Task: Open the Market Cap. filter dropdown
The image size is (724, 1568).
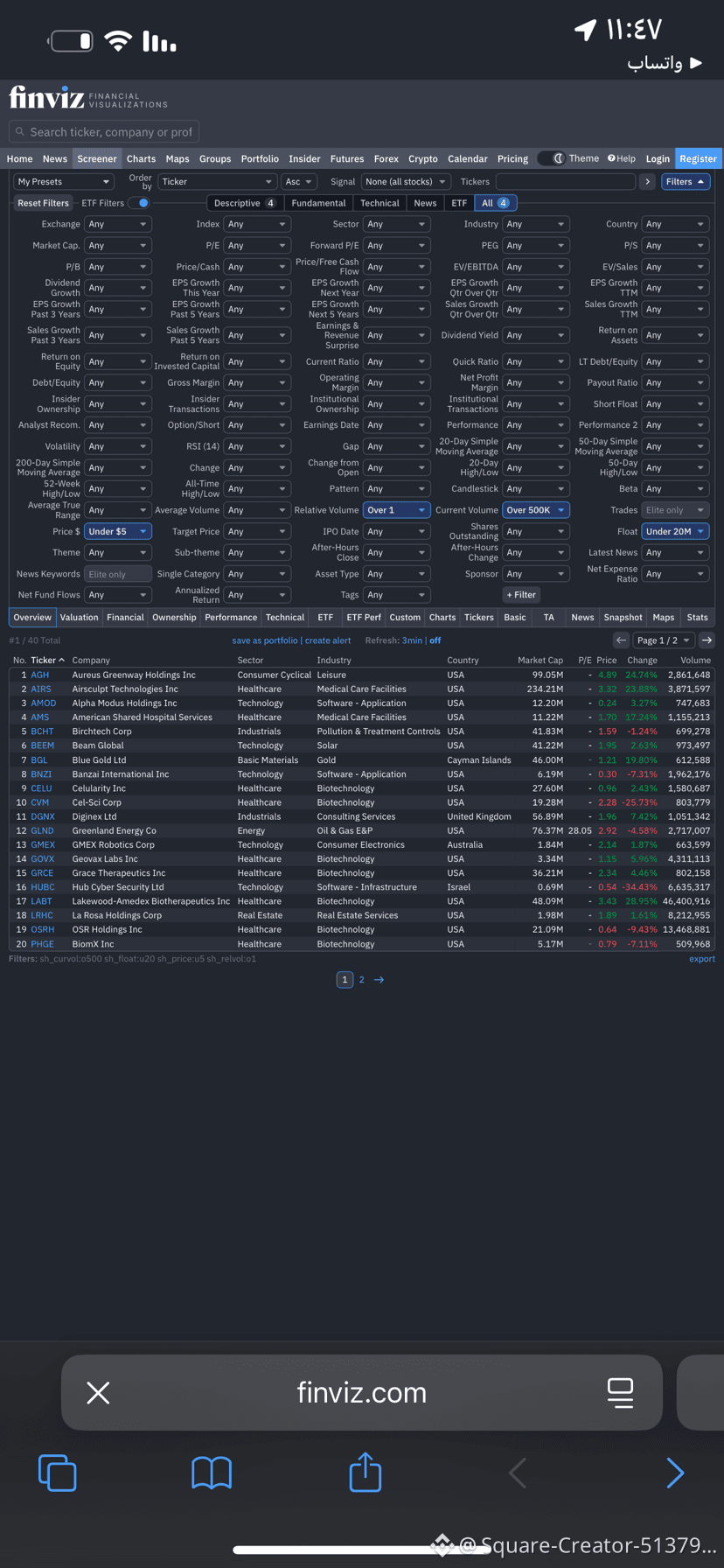Action: 118,246
